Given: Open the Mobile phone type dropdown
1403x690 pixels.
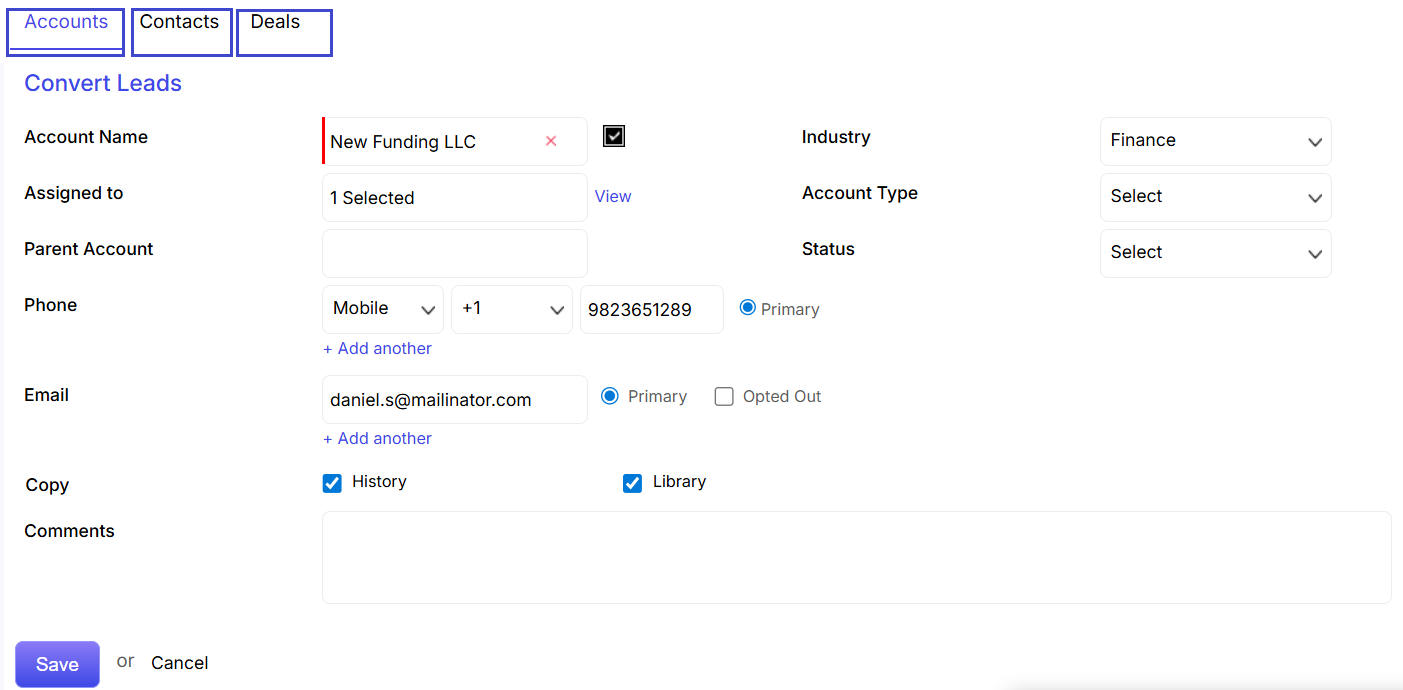Looking at the screenshot, I should tap(383, 309).
